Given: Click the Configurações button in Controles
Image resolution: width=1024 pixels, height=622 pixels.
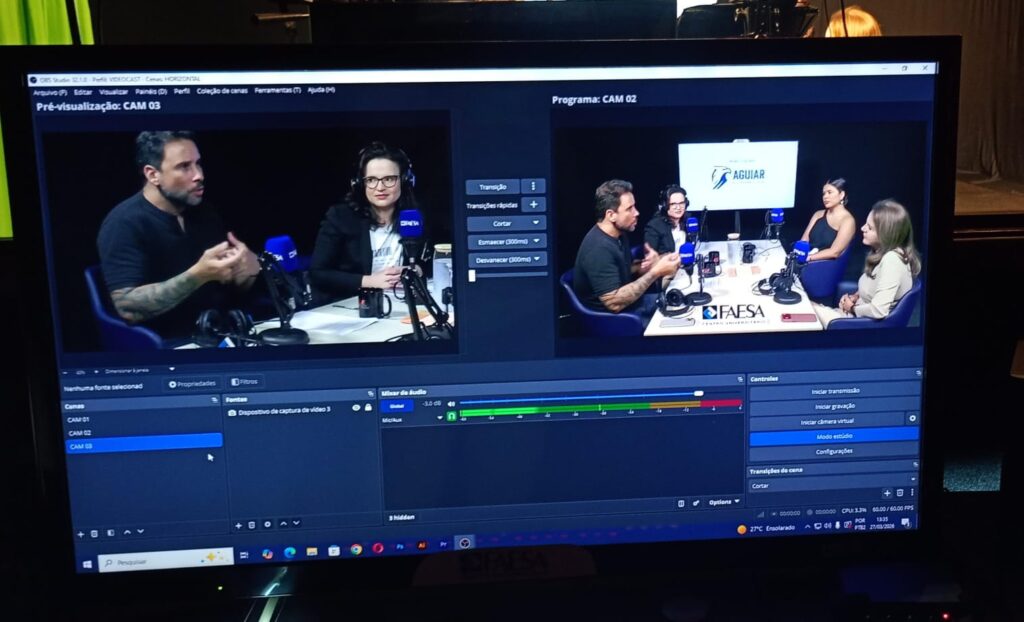Looking at the screenshot, I should [x=833, y=451].
